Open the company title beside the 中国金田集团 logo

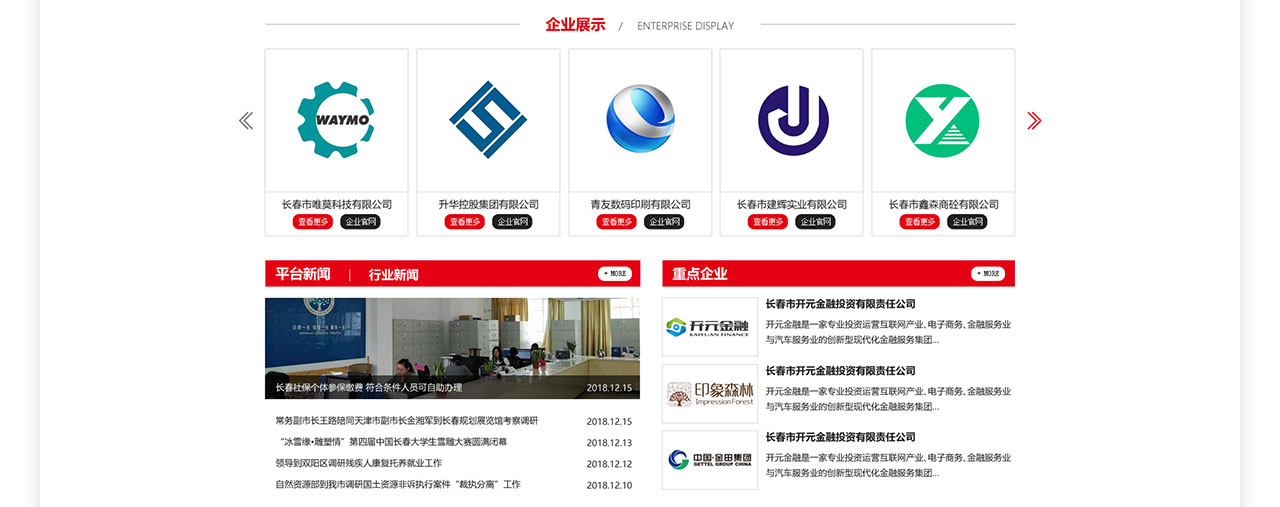pyautogui.click(x=841, y=437)
